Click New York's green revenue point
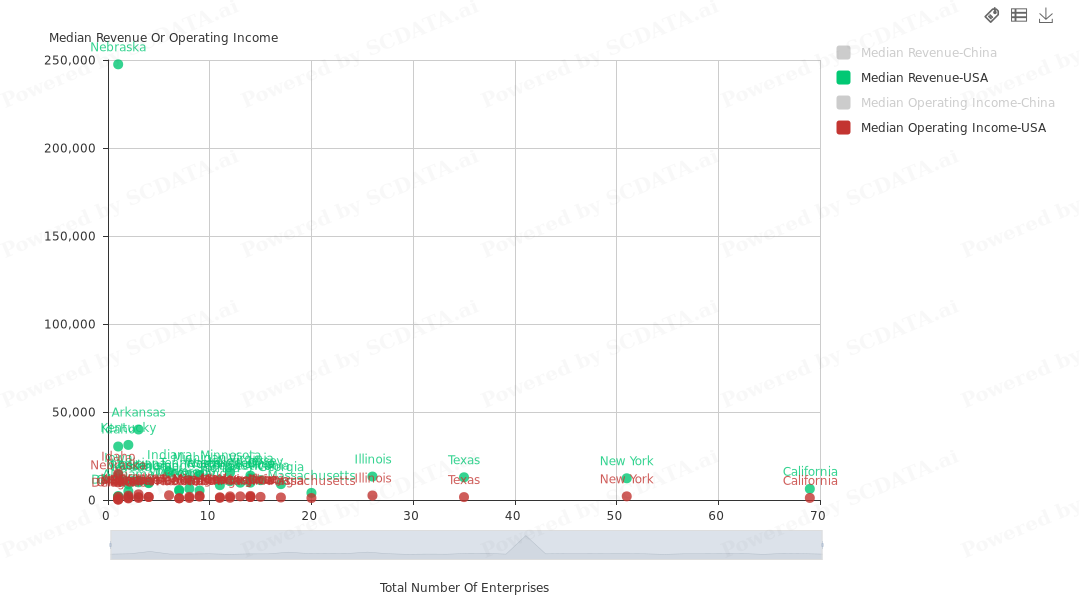Image resolution: width=1080 pixels, height=600 pixels. tap(627, 478)
